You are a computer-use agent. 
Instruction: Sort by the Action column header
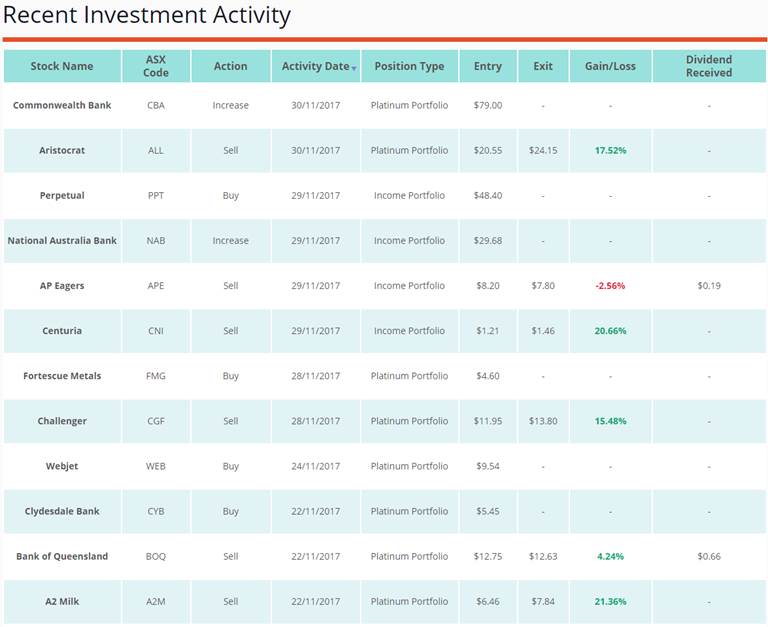tap(231, 66)
